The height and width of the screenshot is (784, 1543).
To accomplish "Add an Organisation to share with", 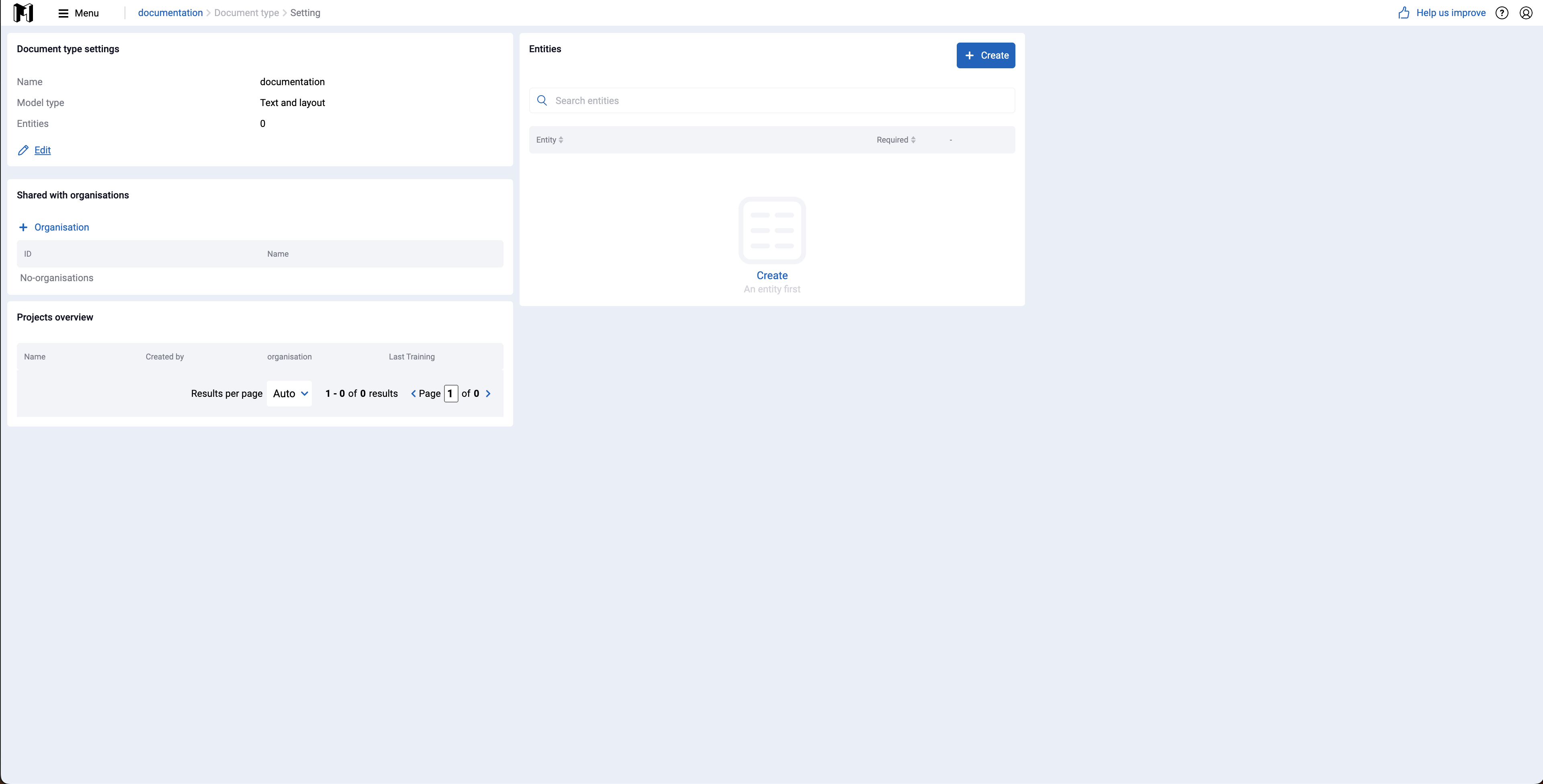I will point(62,227).
